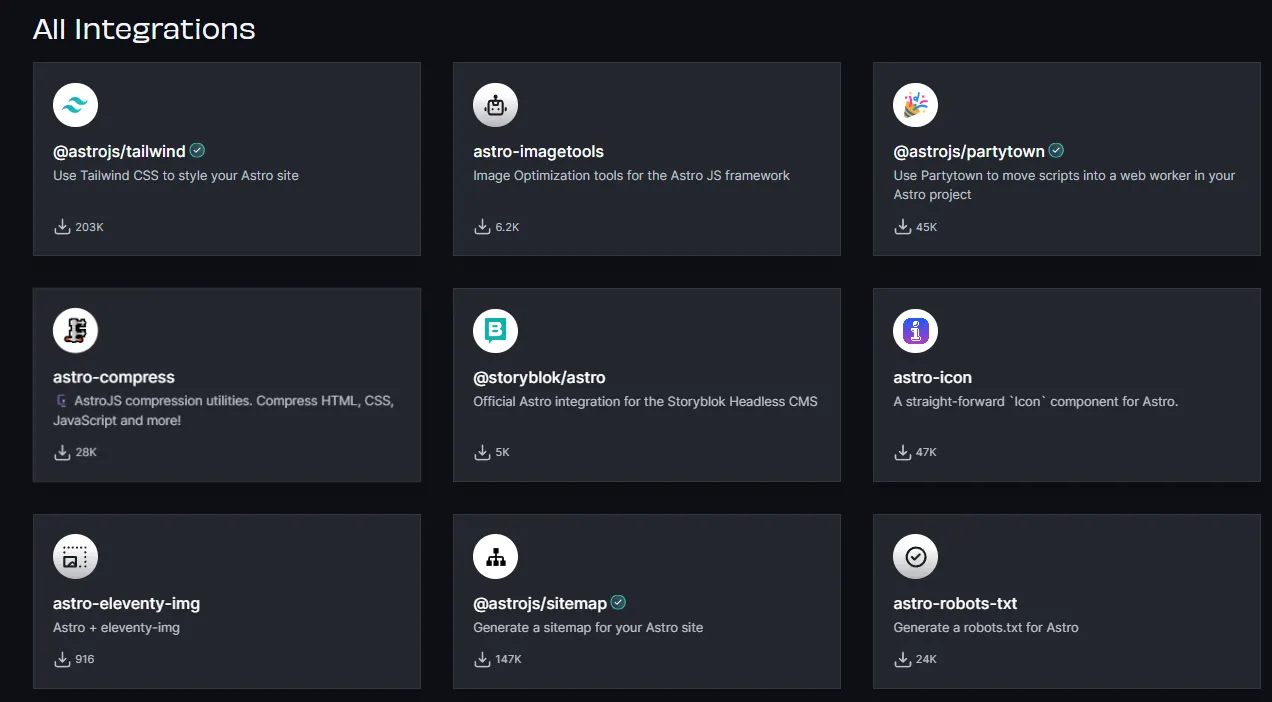Click 'Use Partytown to move scripts' description

(x=1064, y=185)
